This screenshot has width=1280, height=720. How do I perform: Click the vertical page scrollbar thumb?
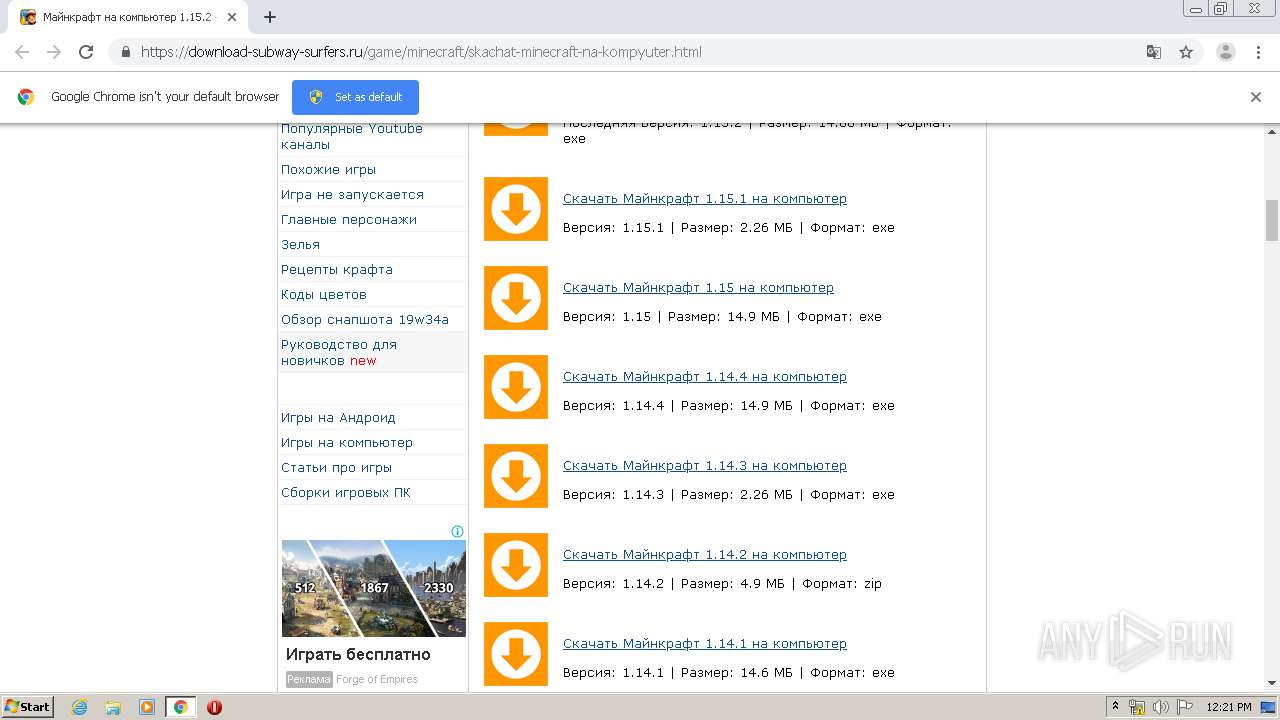(1272, 220)
